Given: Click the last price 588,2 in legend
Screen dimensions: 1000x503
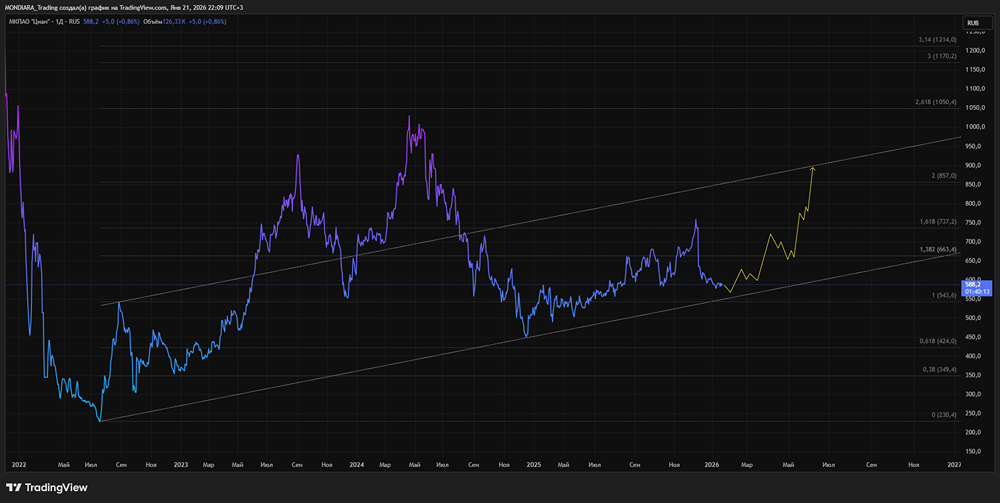Looking at the screenshot, I should (x=89, y=22).
